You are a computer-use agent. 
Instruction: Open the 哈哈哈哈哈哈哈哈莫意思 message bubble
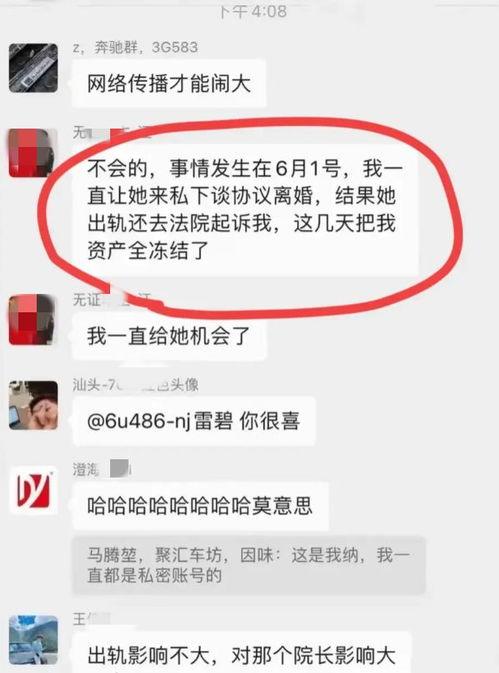click(200, 506)
